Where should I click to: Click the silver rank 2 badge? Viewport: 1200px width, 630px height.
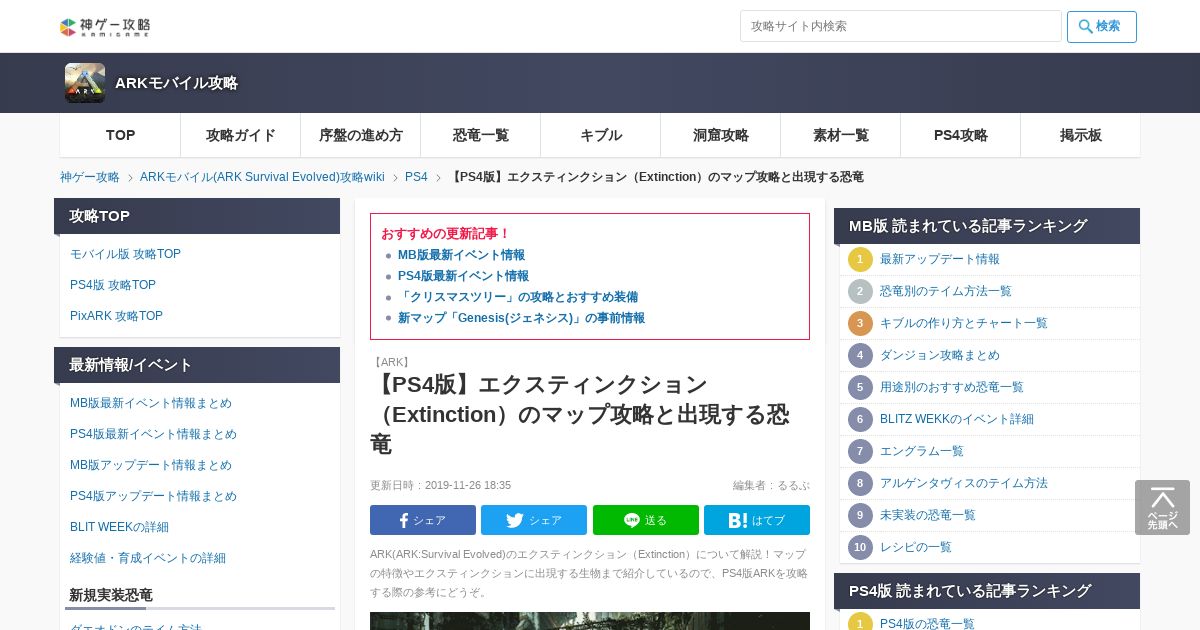pyautogui.click(x=860, y=291)
